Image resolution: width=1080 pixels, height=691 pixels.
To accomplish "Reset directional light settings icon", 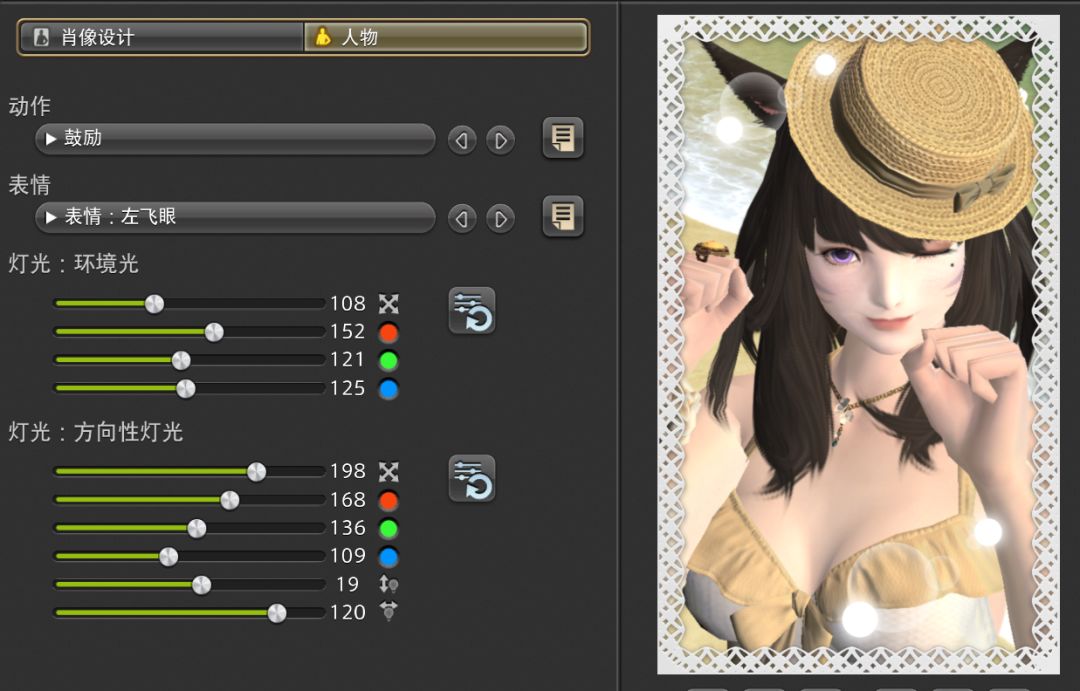I will [x=472, y=478].
